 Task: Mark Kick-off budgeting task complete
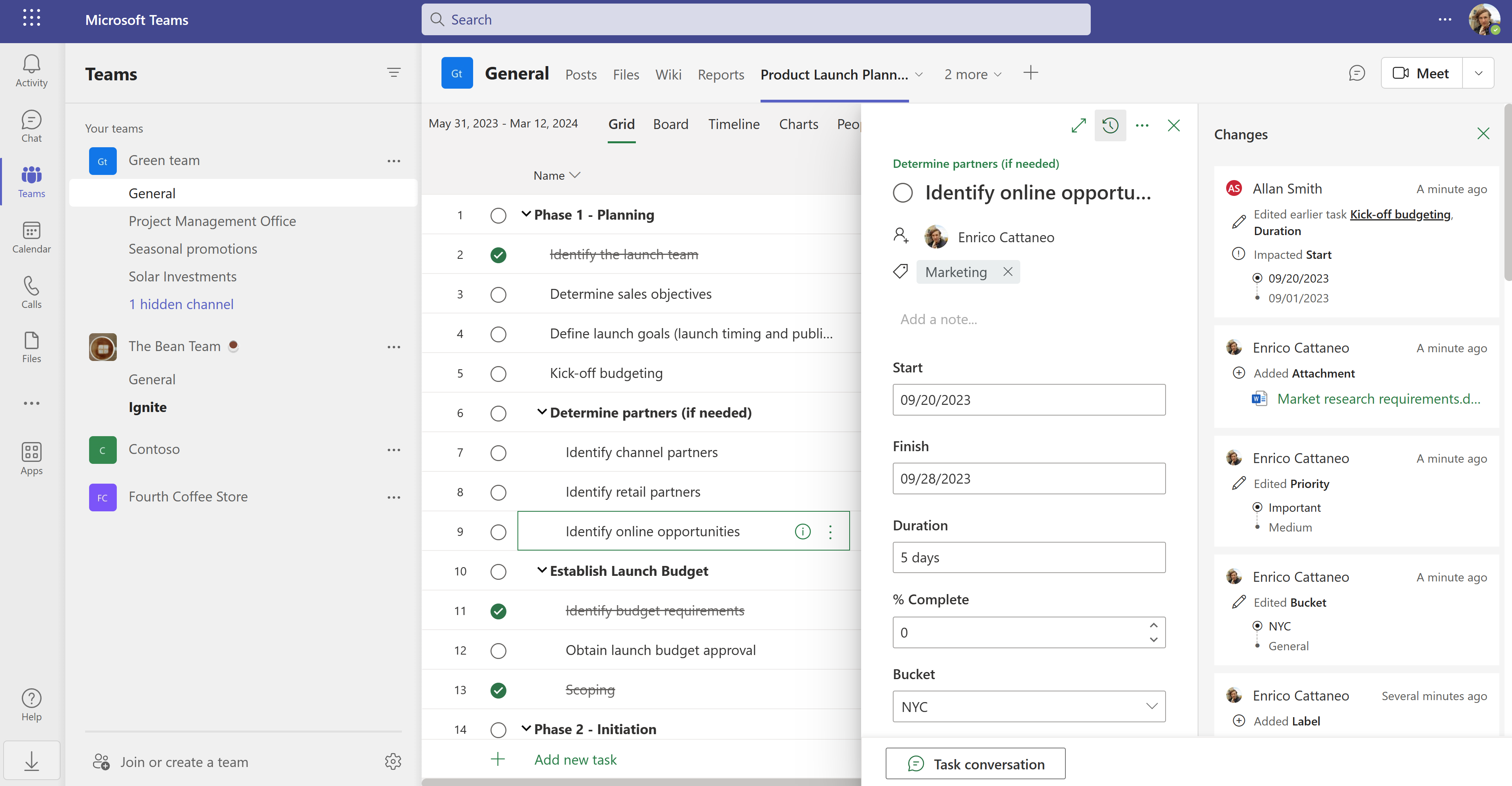[x=498, y=374]
